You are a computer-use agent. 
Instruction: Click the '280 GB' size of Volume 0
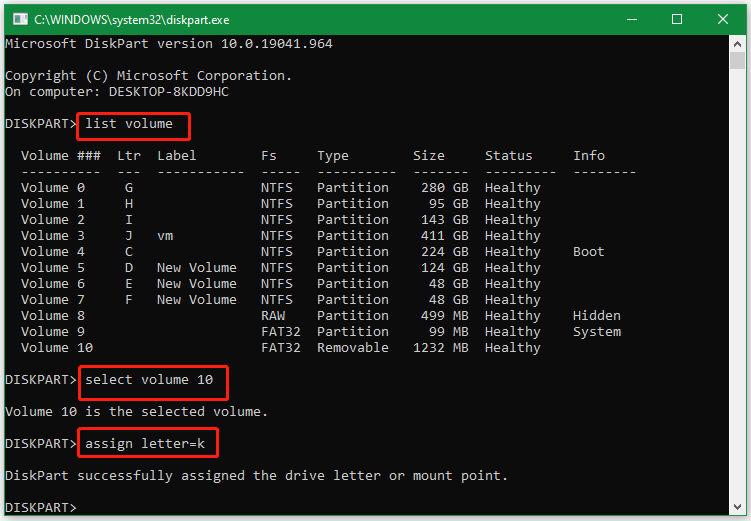click(444, 188)
